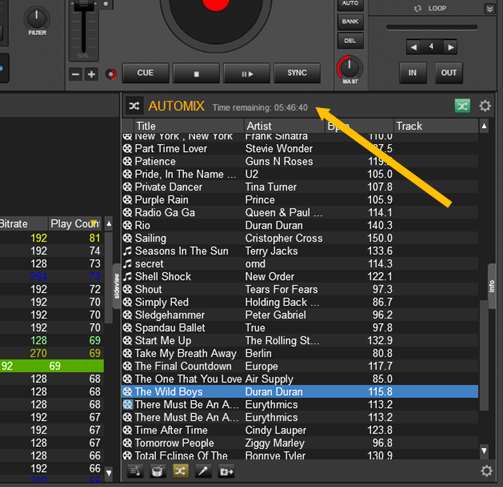
Task: Select track Shout by Tears For Fears
Action: (300, 289)
